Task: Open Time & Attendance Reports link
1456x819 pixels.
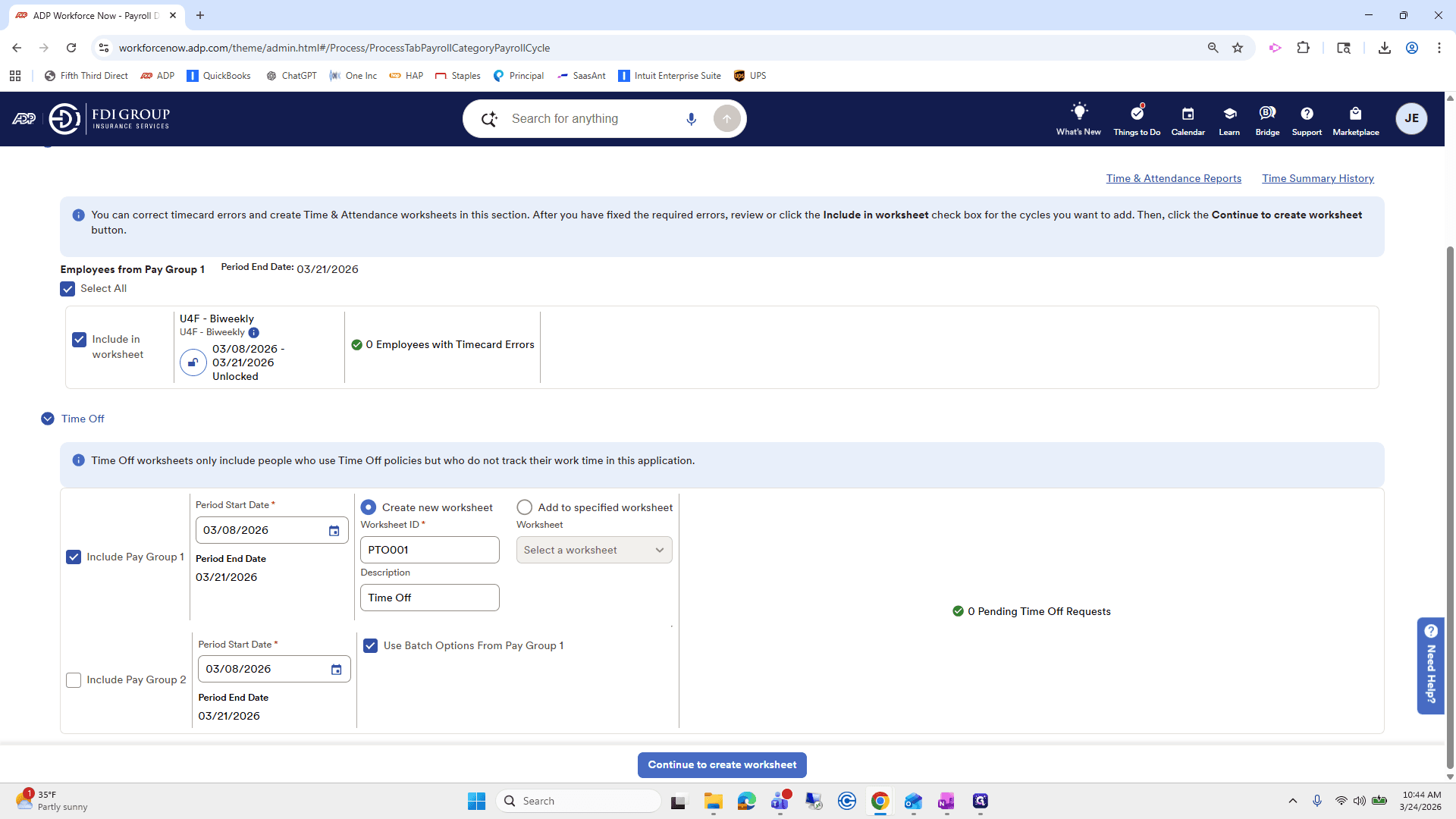Action: 1173,179
